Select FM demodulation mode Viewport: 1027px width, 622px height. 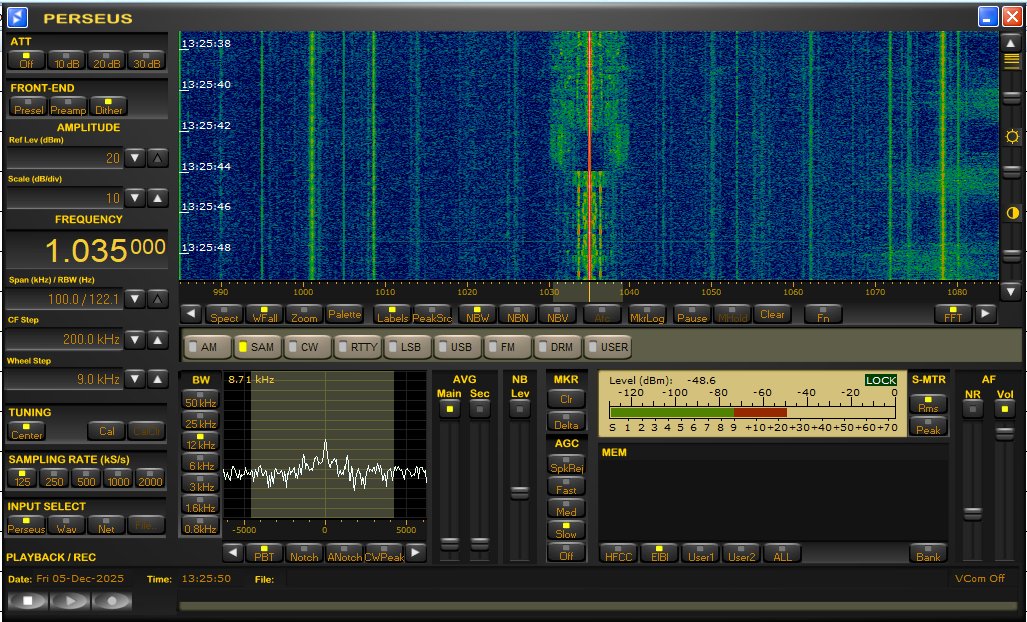508,346
